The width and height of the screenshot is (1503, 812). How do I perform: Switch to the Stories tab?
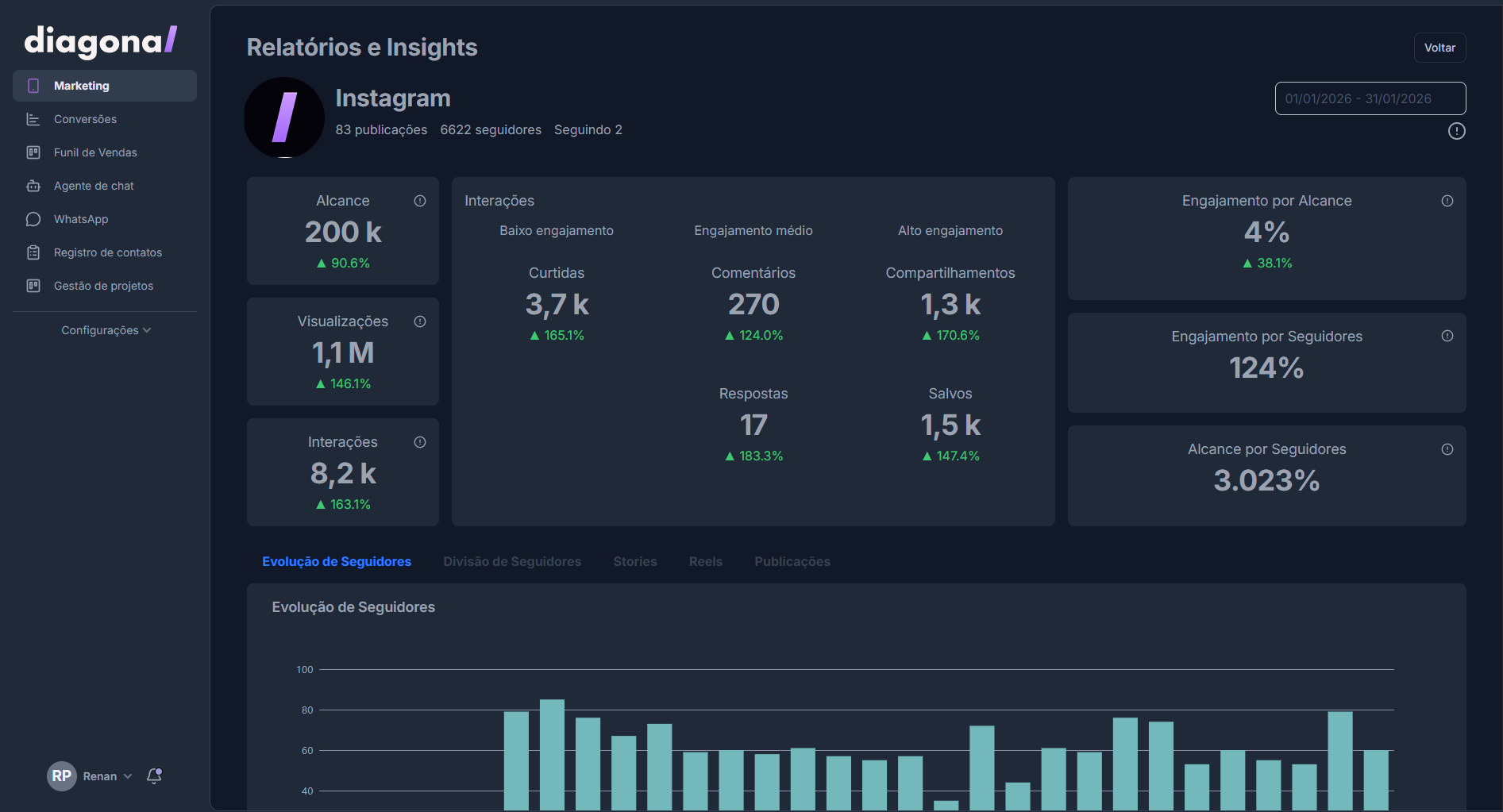635,561
